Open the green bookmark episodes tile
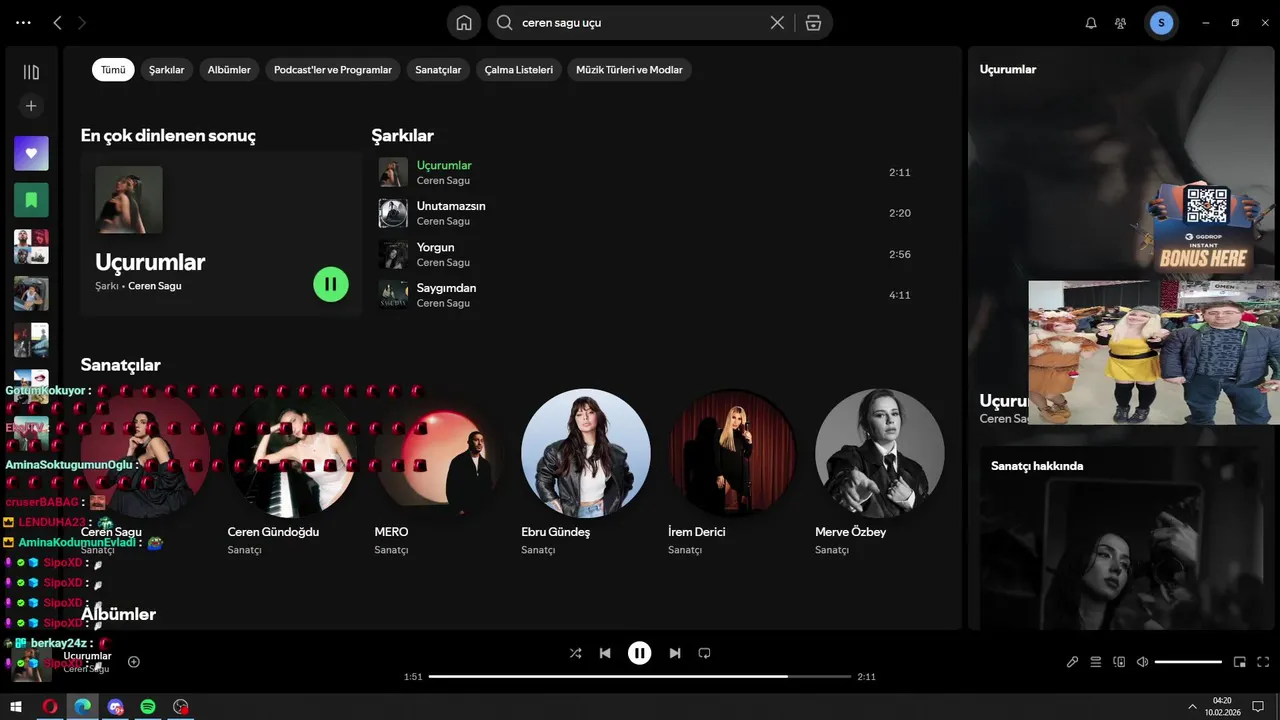The height and width of the screenshot is (720, 1280). pos(31,200)
